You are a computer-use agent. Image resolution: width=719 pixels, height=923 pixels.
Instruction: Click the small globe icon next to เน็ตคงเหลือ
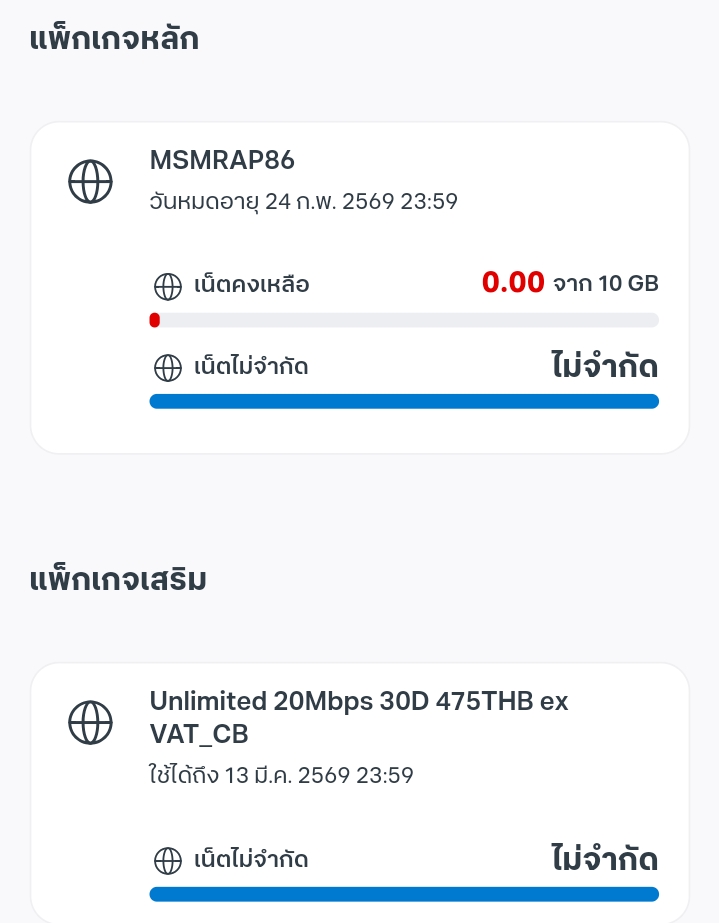click(x=167, y=286)
